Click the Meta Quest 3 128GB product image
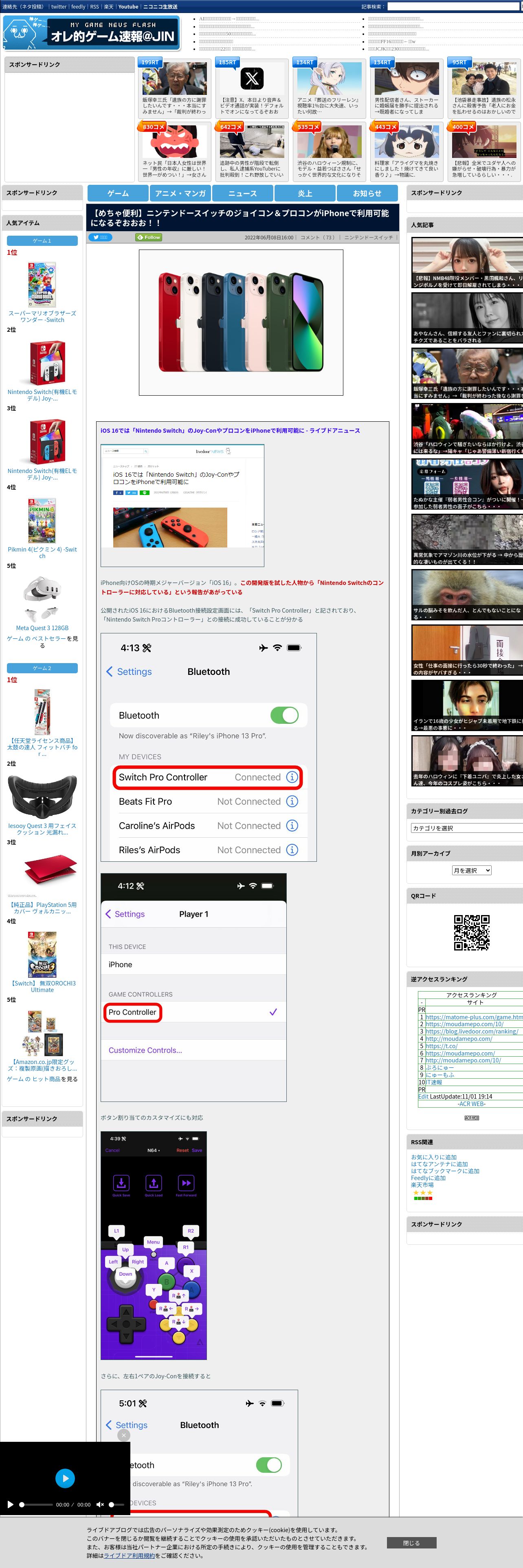The width and height of the screenshot is (523, 1568). point(42,599)
